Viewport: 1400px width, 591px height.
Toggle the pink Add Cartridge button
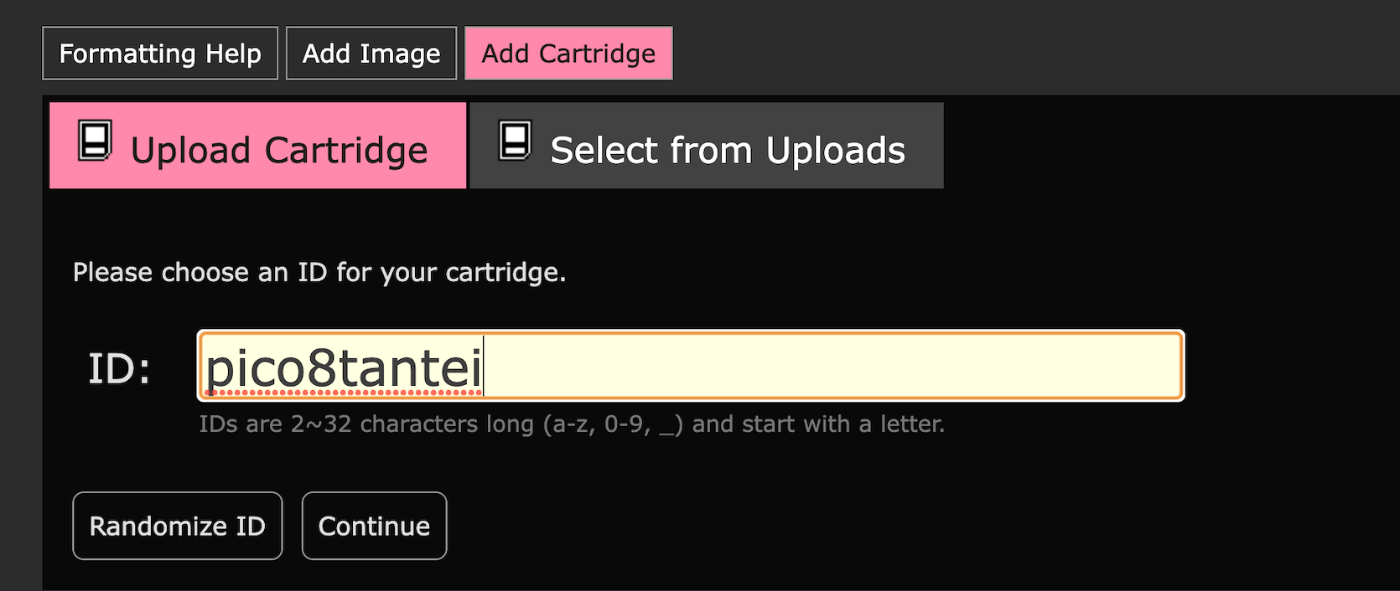[x=568, y=53]
